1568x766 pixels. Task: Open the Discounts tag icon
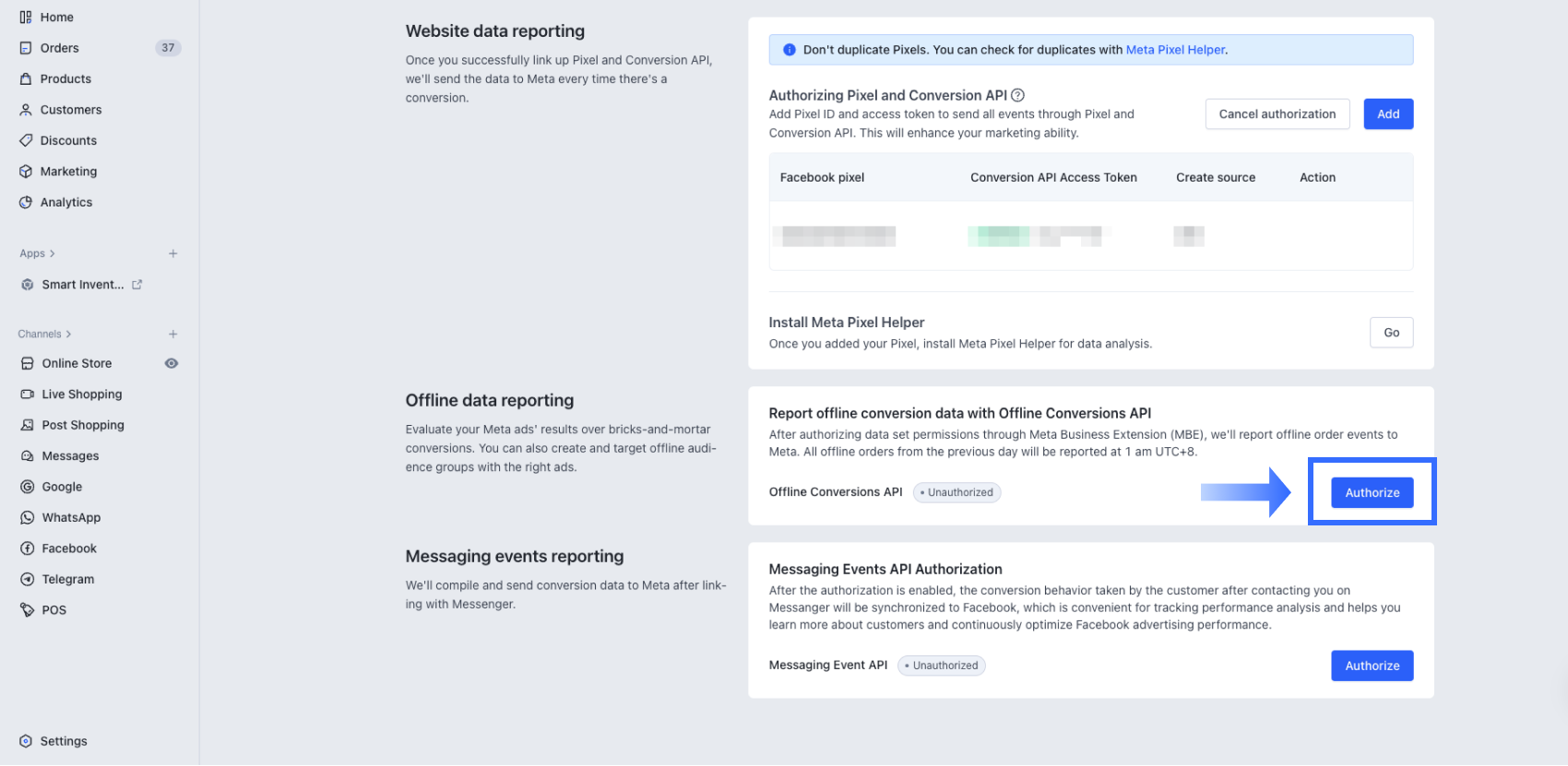pyautogui.click(x=26, y=141)
